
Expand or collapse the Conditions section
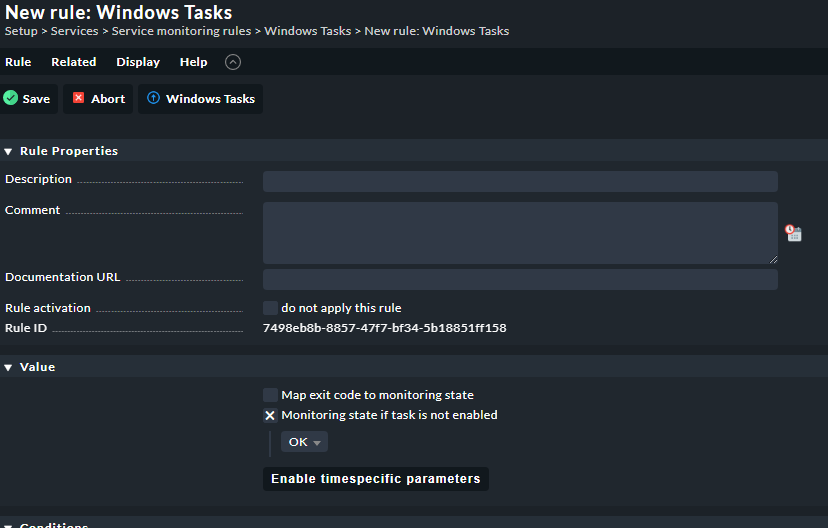pyautogui.click(x=9, y=525)
